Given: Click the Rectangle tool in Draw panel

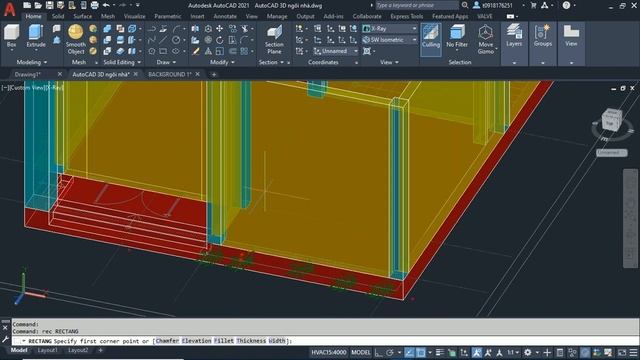Looking at the screenshot, I should pyautogui.click(x=163, y=51).
